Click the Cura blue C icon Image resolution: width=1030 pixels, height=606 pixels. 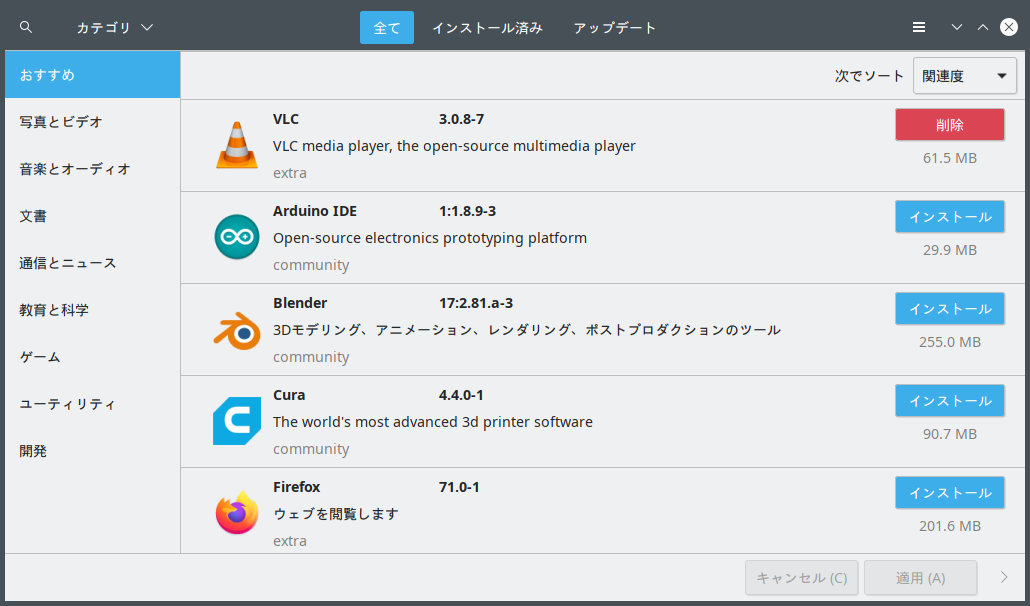(236, 421)
